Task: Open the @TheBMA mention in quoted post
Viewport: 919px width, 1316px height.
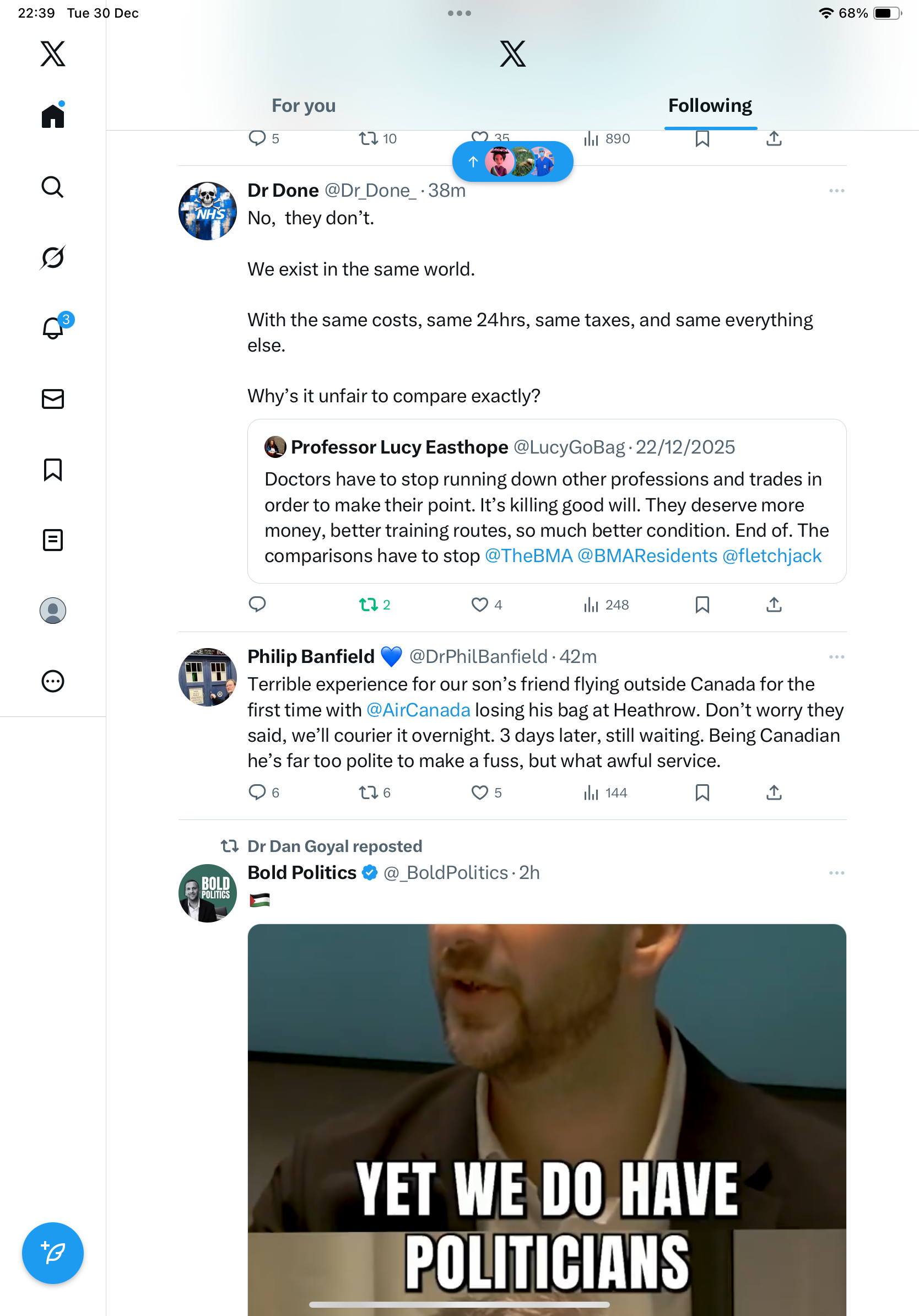Action: click(x=528, y=556)
